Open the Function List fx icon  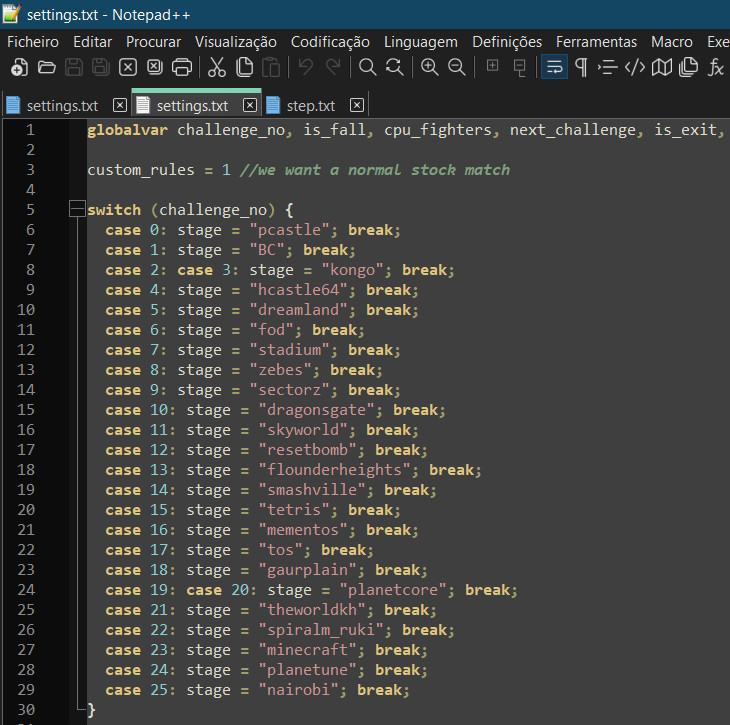click(716, 68)
